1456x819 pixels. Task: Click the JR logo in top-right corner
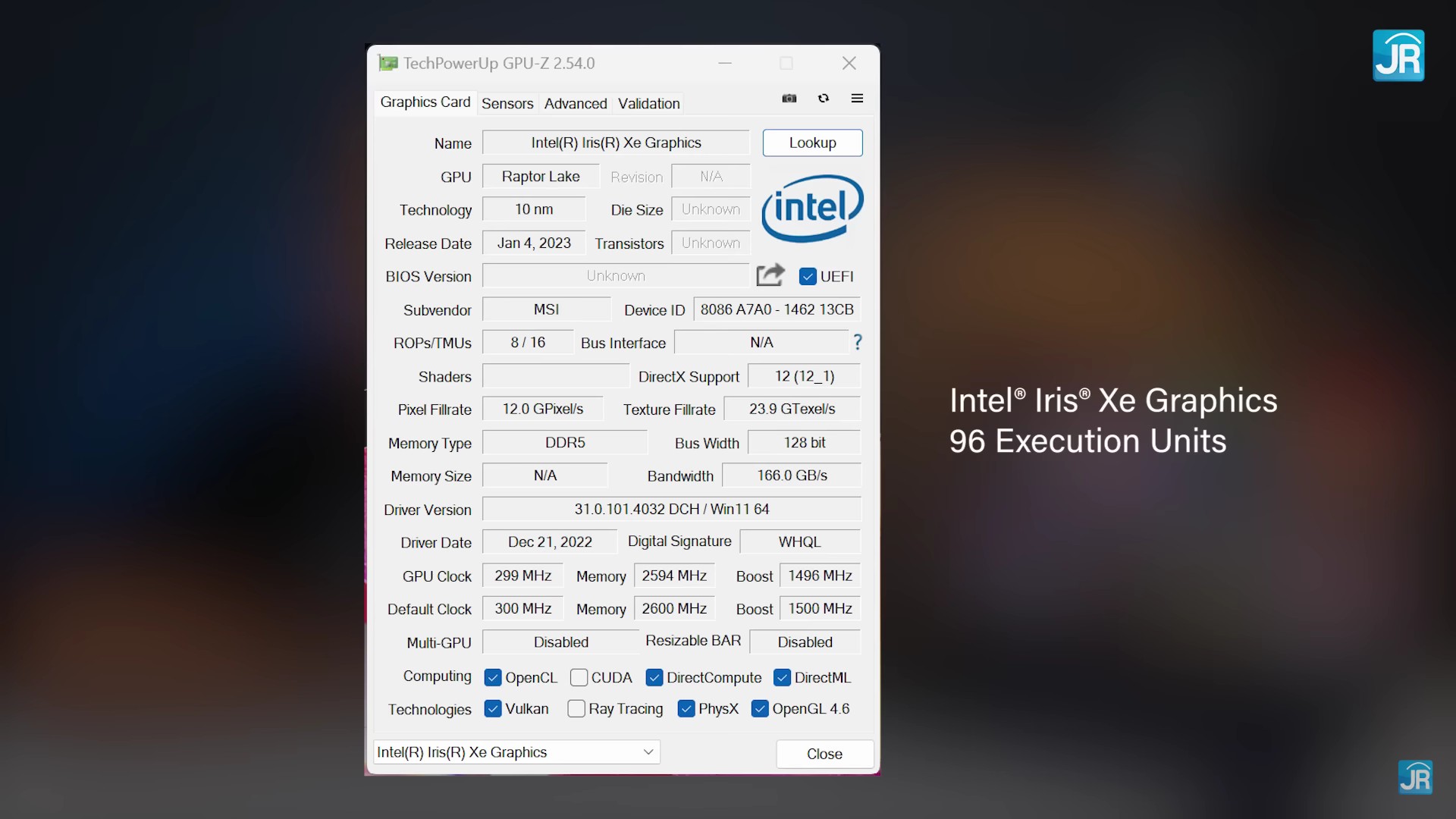click(x=1398, y=55)
